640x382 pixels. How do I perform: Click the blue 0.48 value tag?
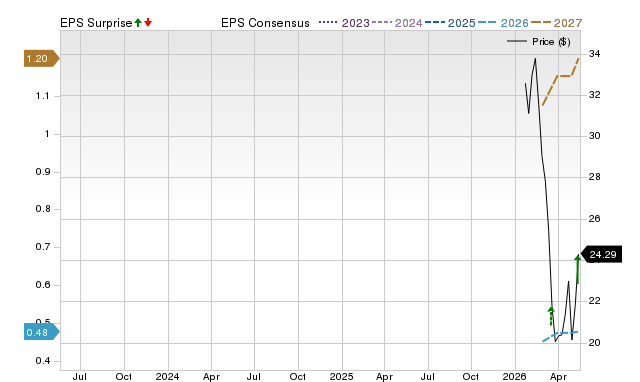pyautogui.click(x=42, y=332)
